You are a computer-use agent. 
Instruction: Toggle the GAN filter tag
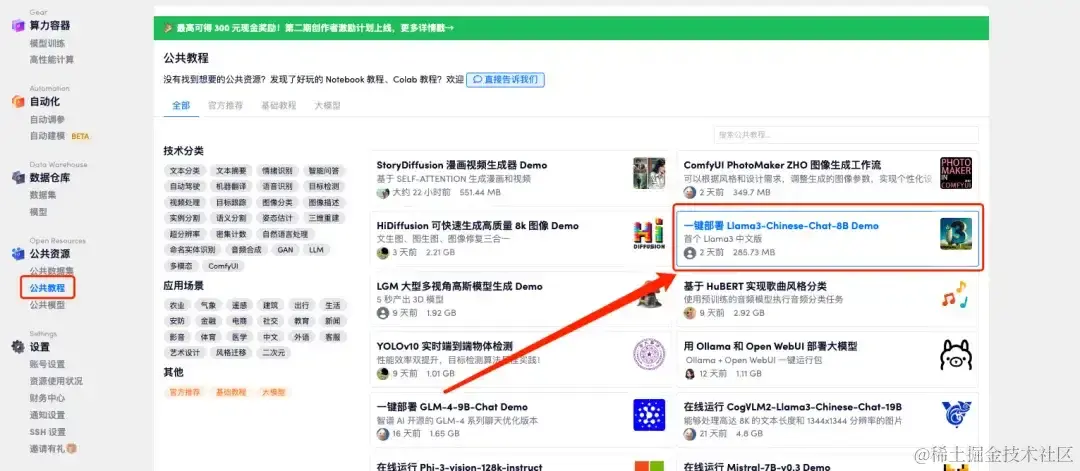(x=285, y=250)
